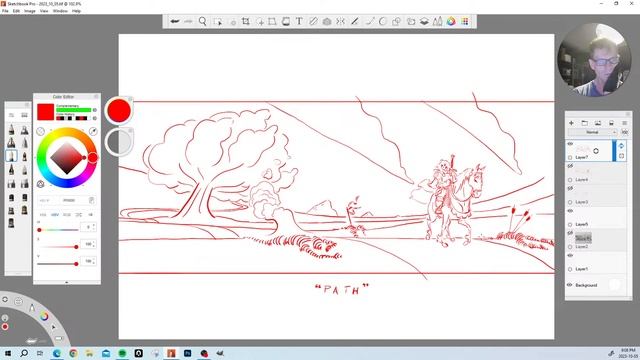Toggle visibility of Background layer
Image resolution: width=640 pixels, height=360 pixels.
click(x=570, y=285)
